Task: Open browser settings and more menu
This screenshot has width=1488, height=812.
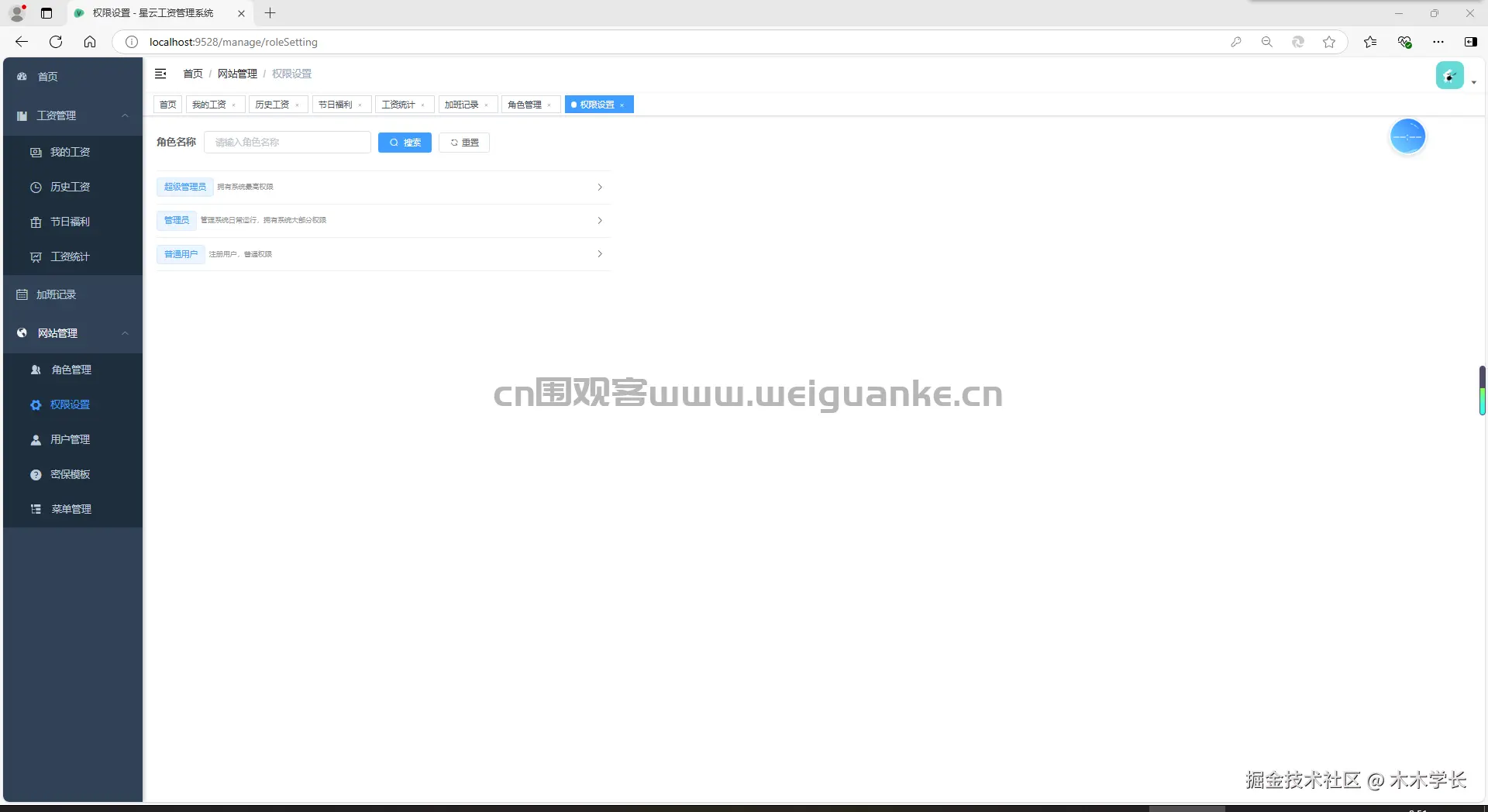Action: 1438,42
